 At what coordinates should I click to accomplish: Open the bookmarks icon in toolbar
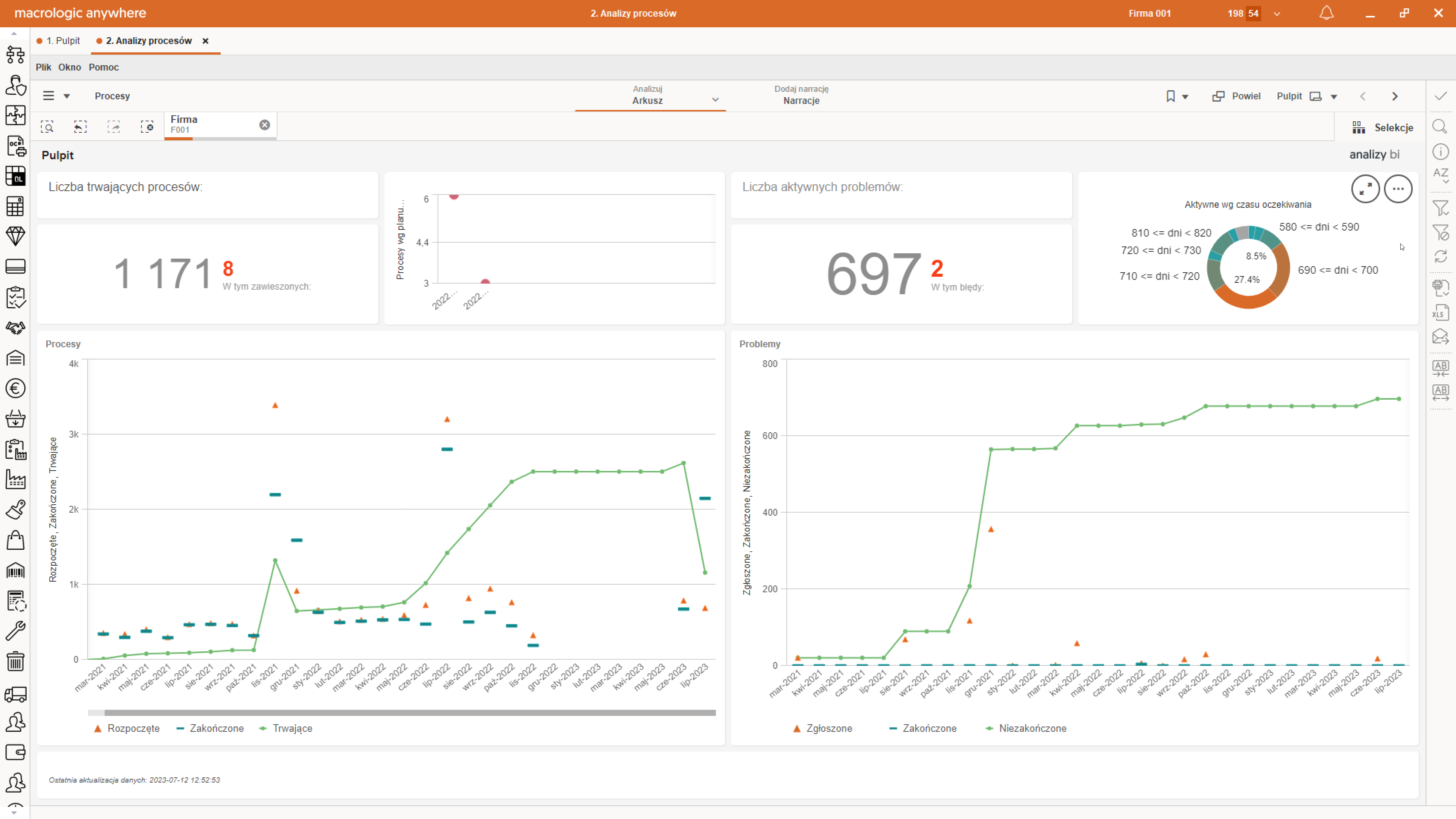[x=1170, y=96]
